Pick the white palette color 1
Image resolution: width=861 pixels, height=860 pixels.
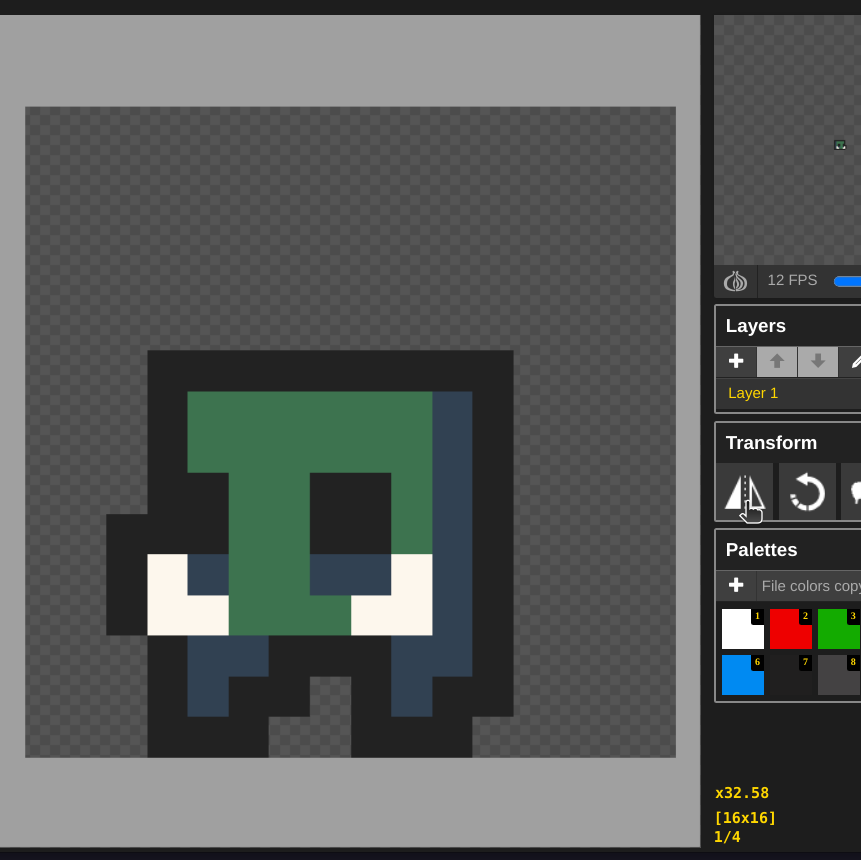(x=740, y=631)
